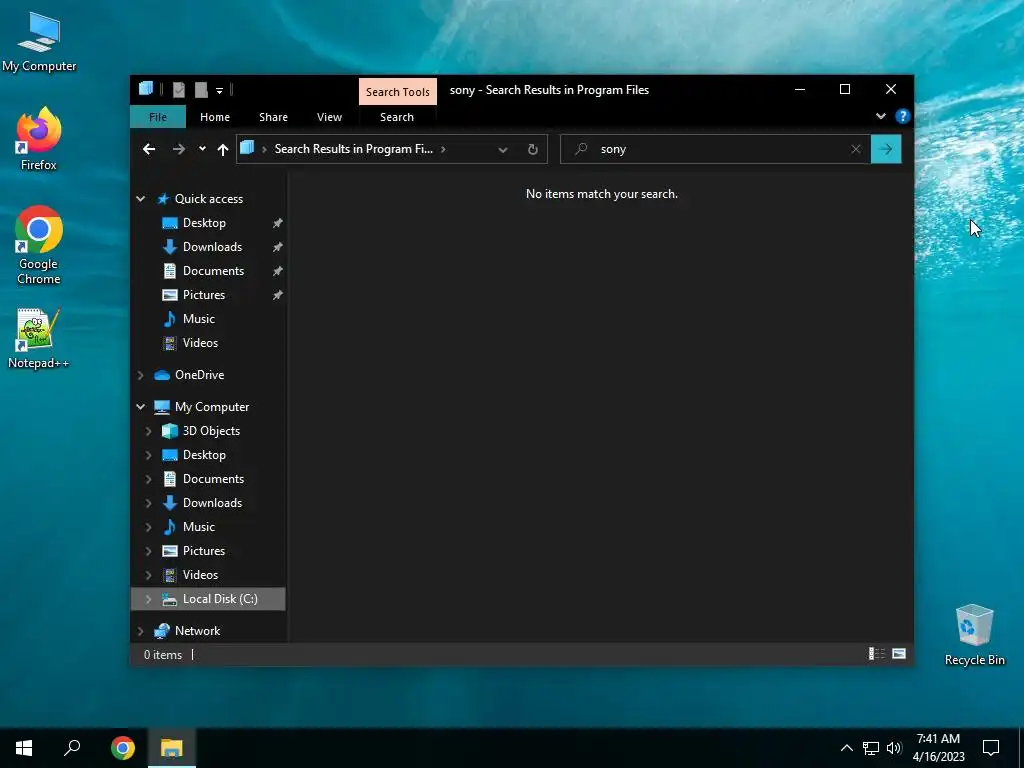
Task: Click the Properties quick access toolbar icon
Action: coord(178,90)
